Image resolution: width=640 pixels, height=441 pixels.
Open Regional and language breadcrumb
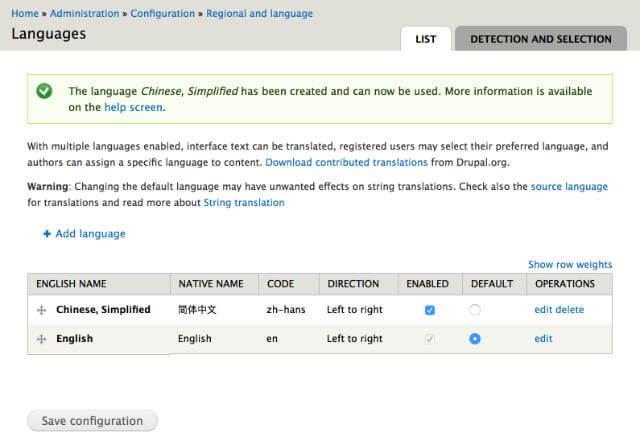(x=259, y=13)
